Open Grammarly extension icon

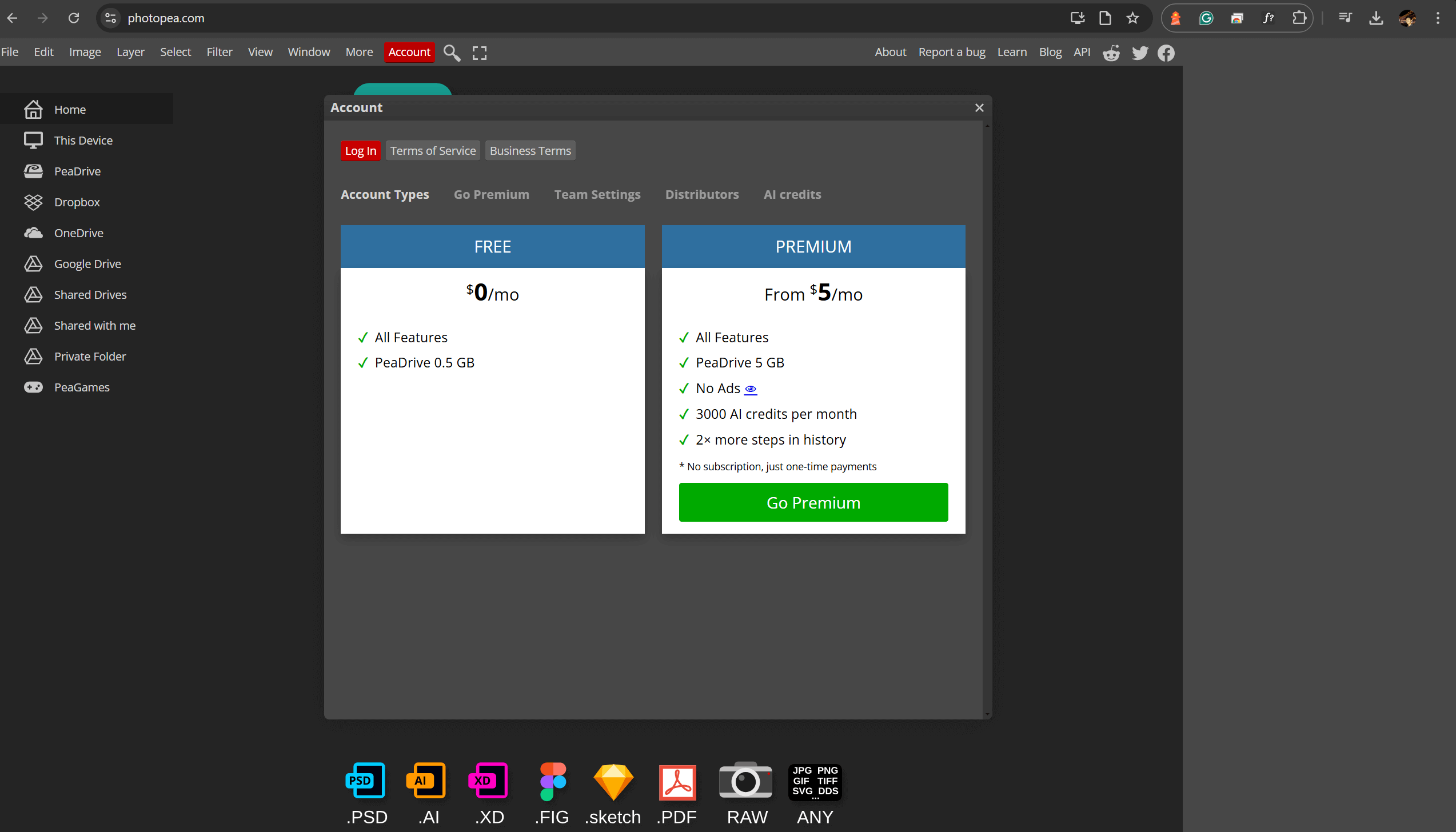click(1206, 18)
